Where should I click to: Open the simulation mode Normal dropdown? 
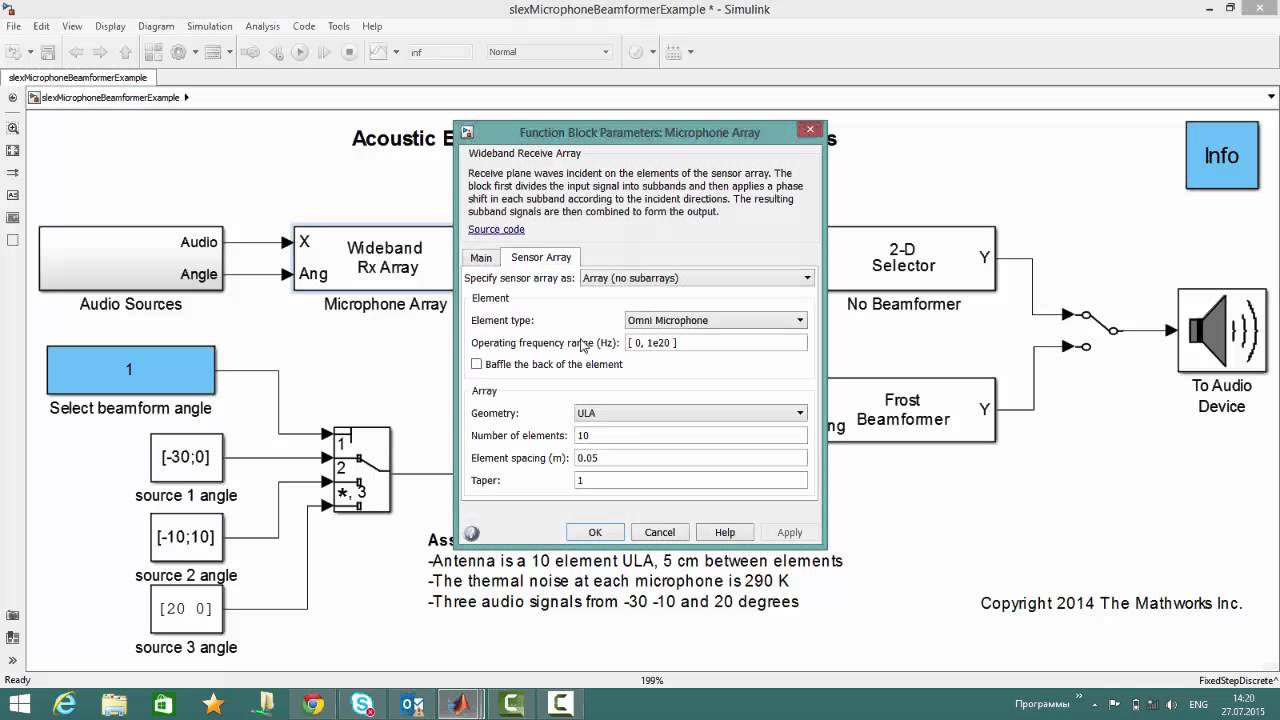tap(548, 52)
